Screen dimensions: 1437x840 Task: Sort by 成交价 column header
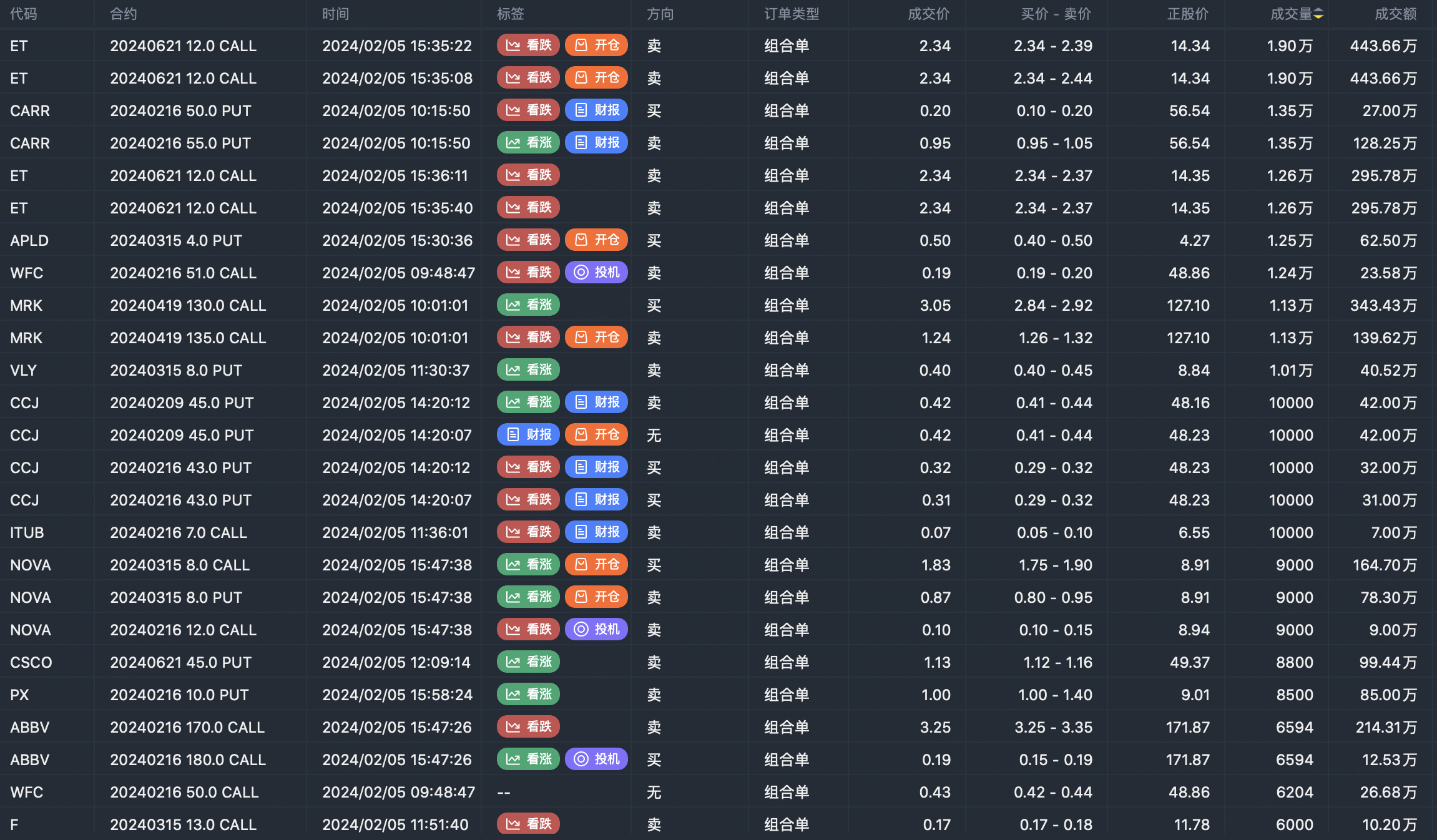coord(928,14)
